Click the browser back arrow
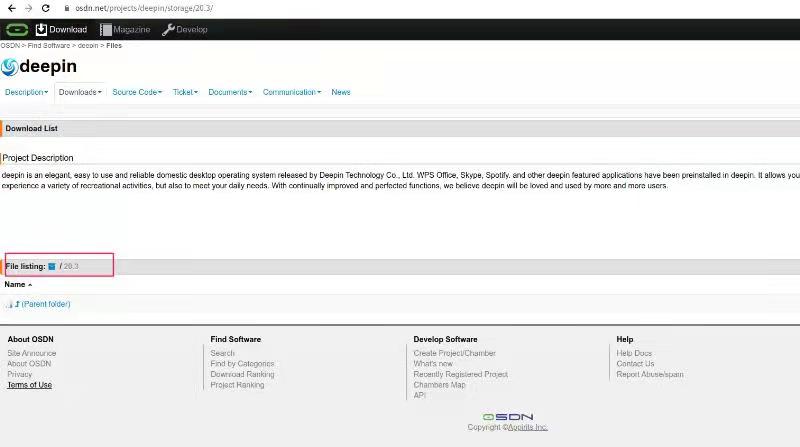 (12, 8)
